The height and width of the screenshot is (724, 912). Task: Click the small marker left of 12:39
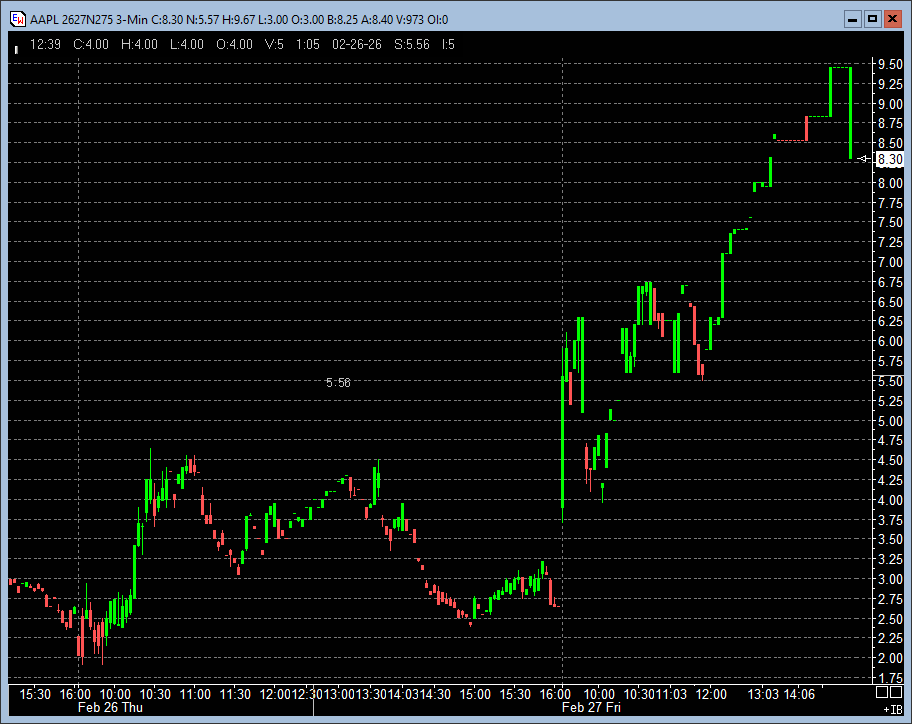pos(17,46)
